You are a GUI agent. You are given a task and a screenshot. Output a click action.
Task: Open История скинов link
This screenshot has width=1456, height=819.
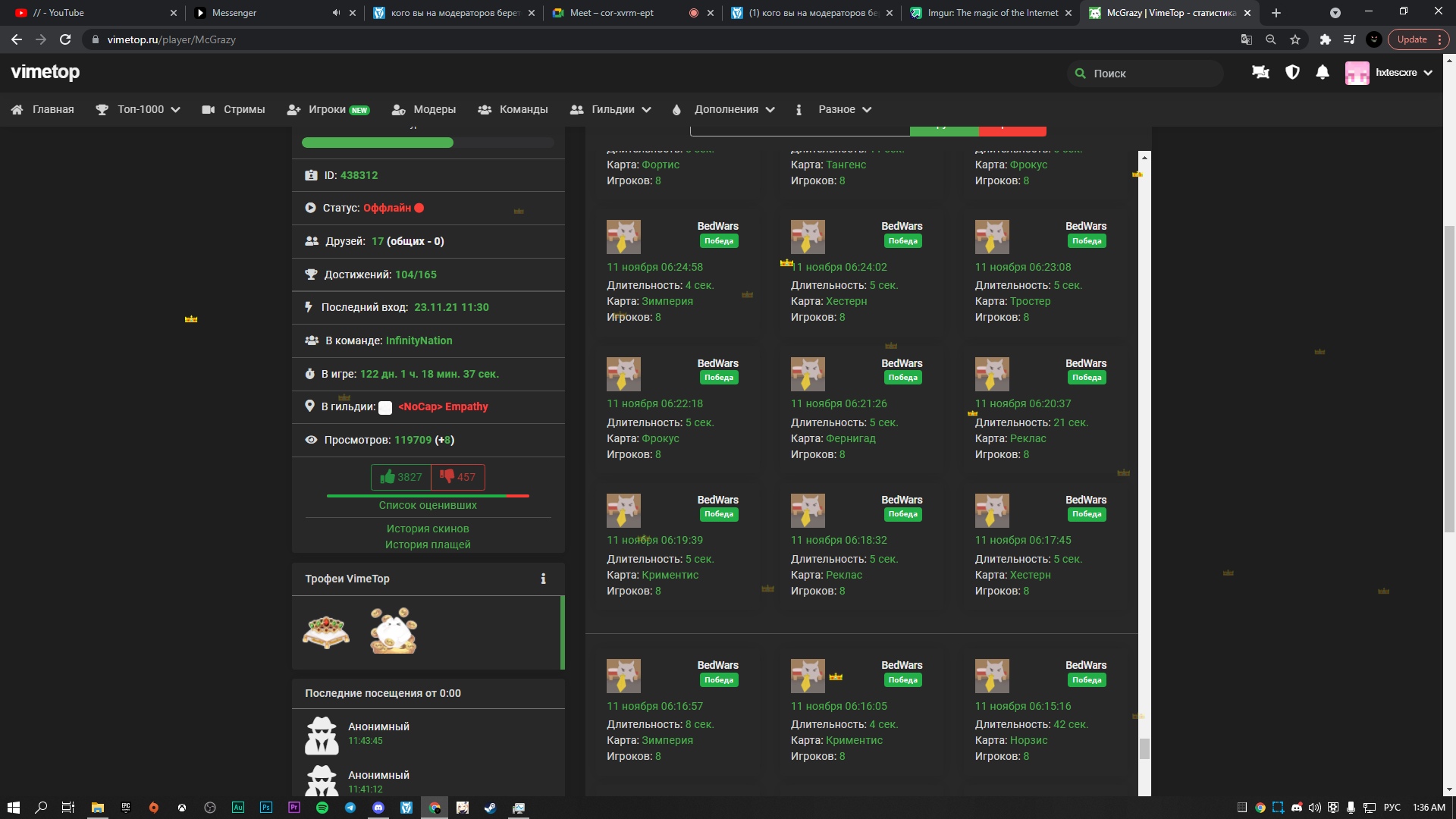[428, 529]
